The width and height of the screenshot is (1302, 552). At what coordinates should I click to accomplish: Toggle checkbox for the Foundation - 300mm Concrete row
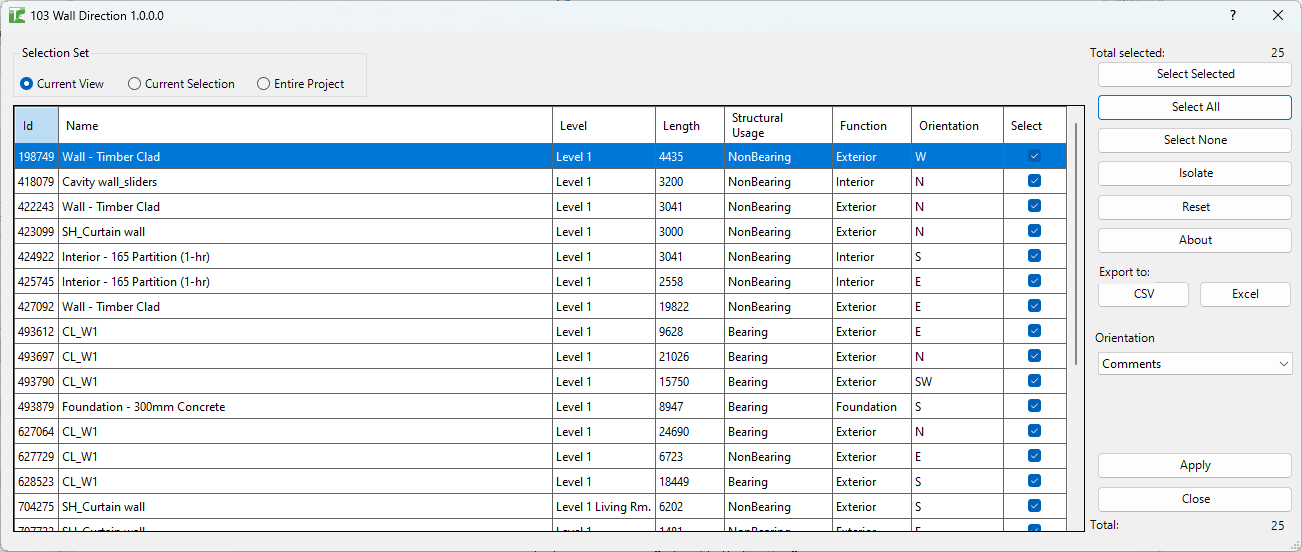1034,406
